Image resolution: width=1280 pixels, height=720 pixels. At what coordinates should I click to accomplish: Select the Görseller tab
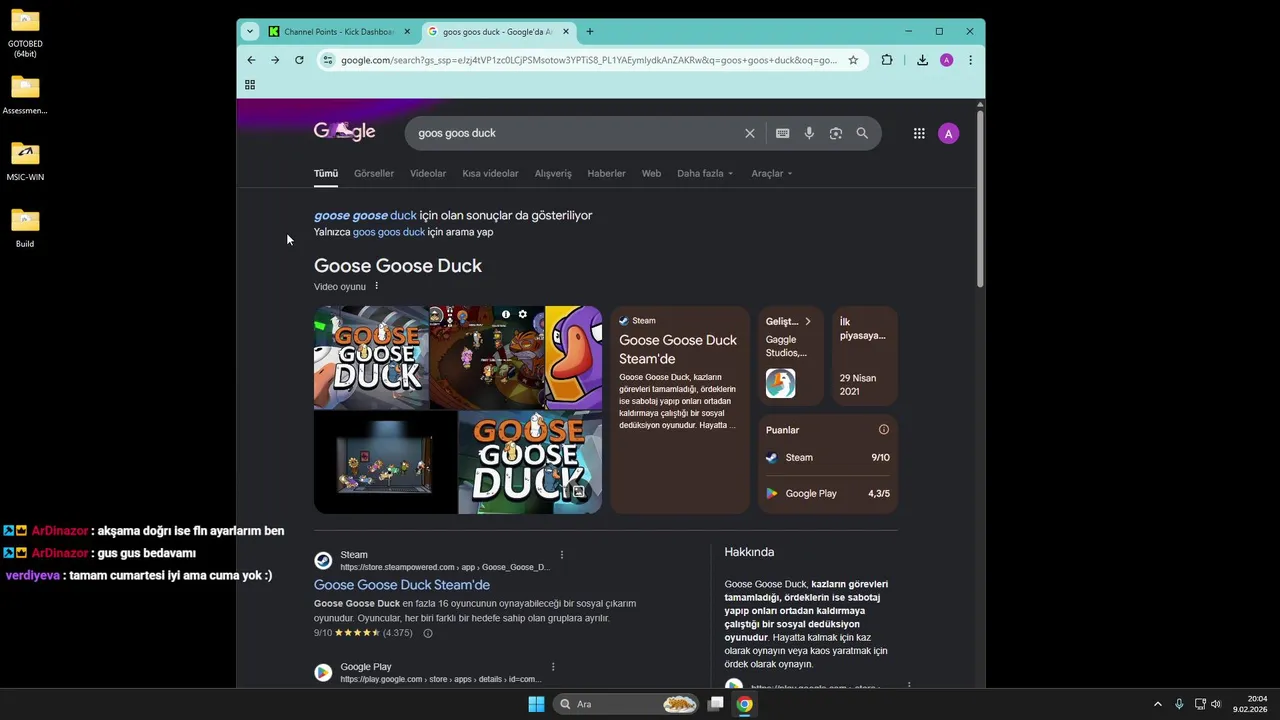tap(374, 173)
